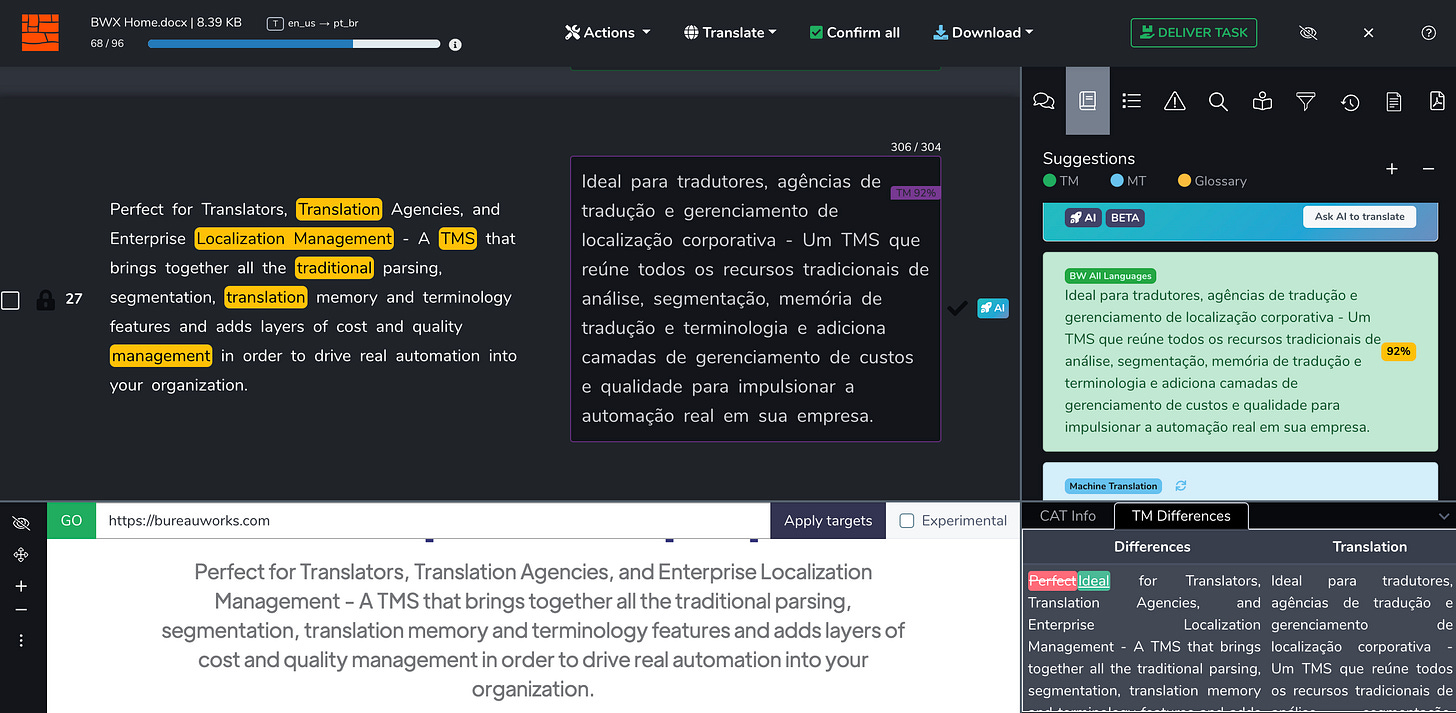The width and height of the screenshot is (1456, 713).
Task: Click the 92% yellow match badge
Action: 1398,351
